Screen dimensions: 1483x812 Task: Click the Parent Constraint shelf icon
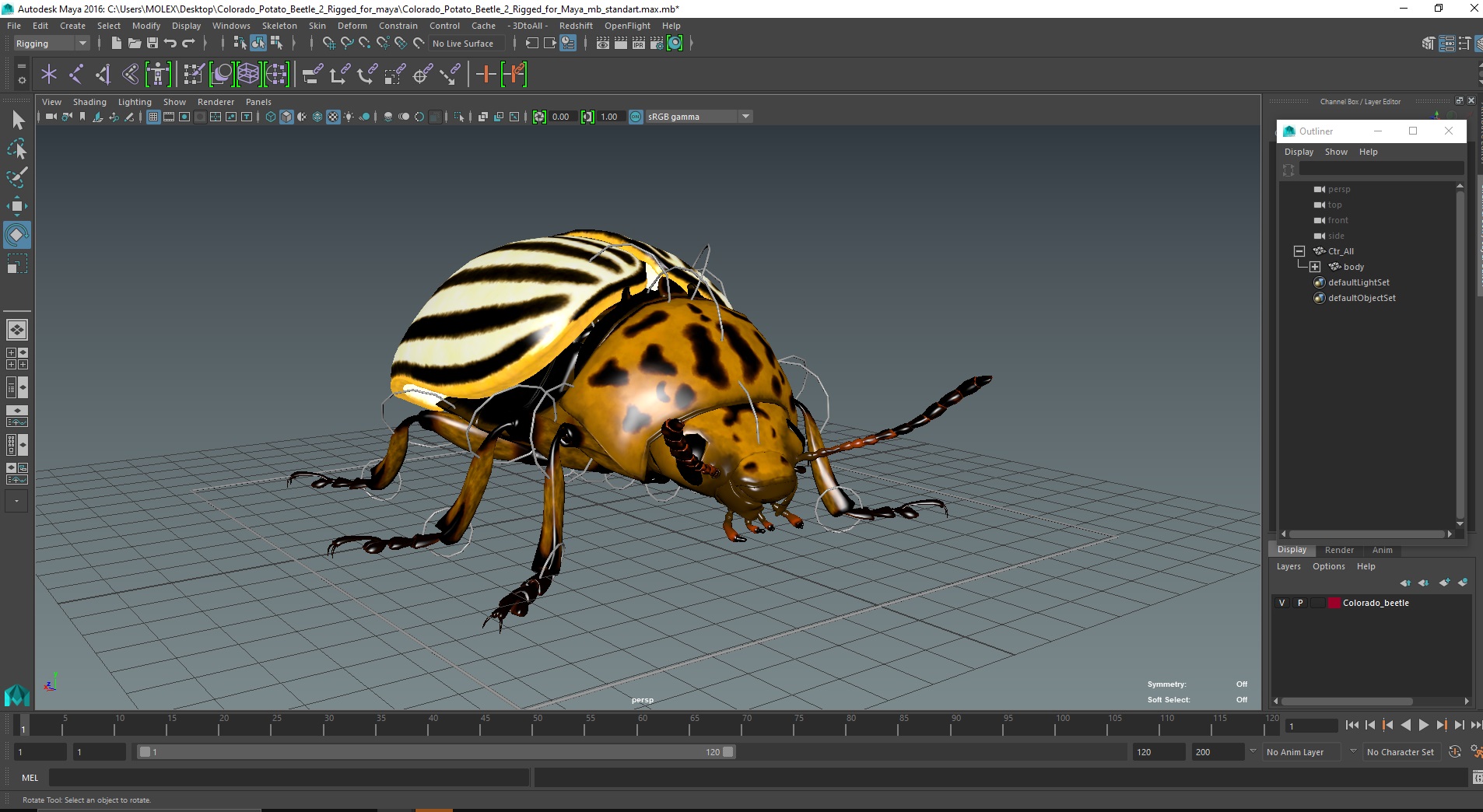[314, 75]
